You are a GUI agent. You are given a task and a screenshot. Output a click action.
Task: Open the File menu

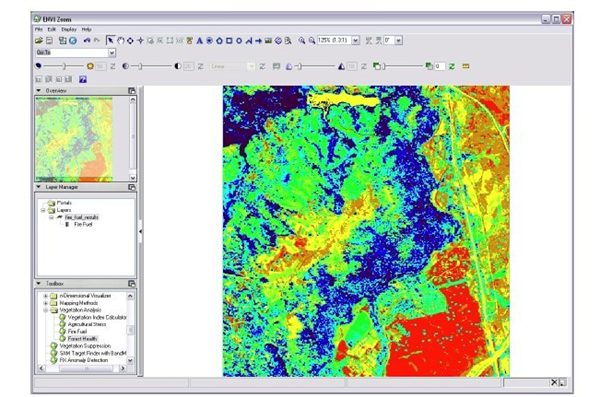pos(39,29)
